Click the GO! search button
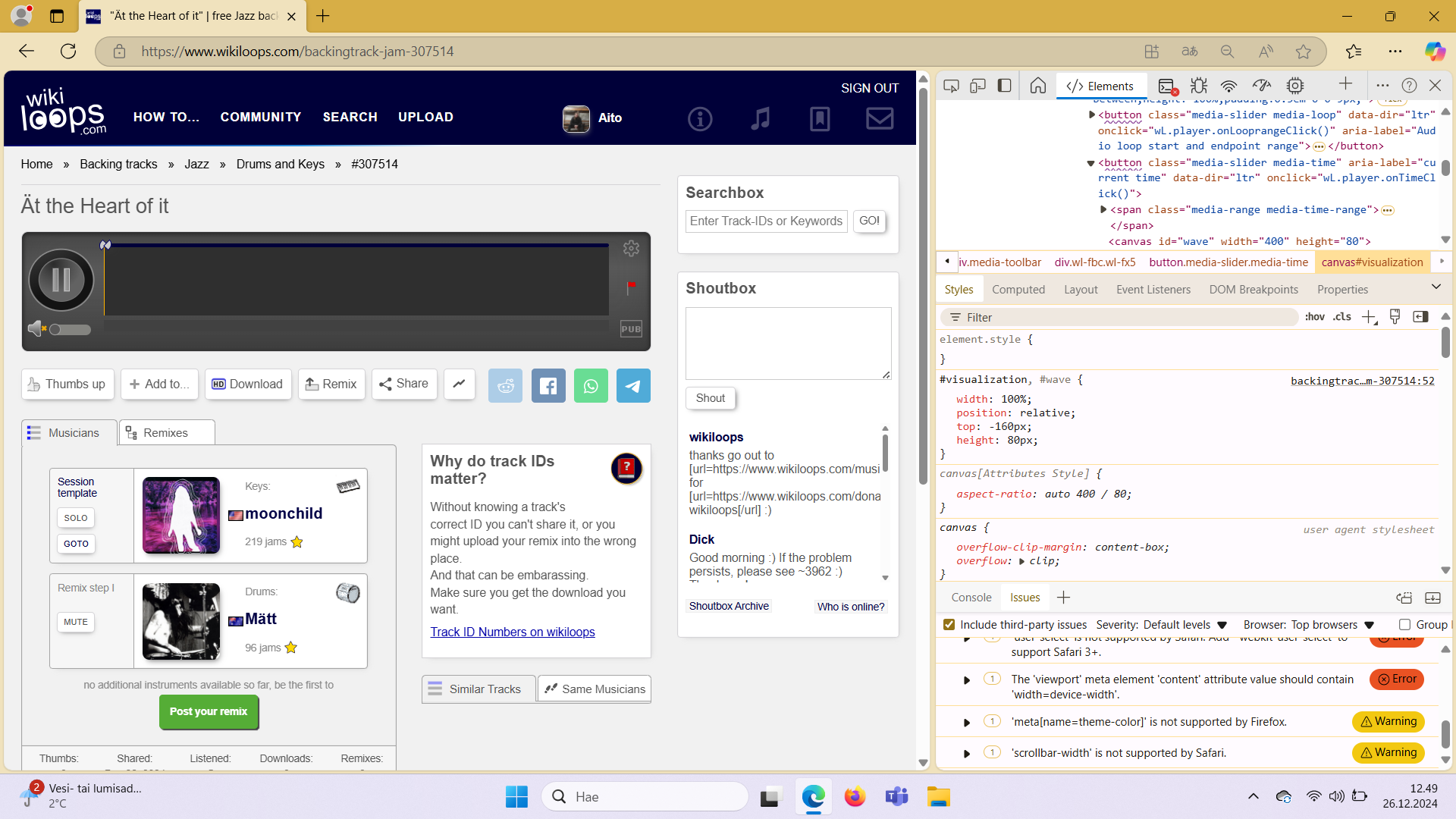Screen dimensions: 1456x819 pos(869,221)
